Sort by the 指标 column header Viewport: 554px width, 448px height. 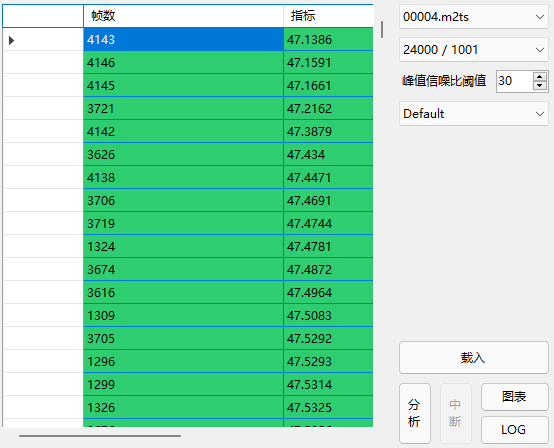click(328, 16)
